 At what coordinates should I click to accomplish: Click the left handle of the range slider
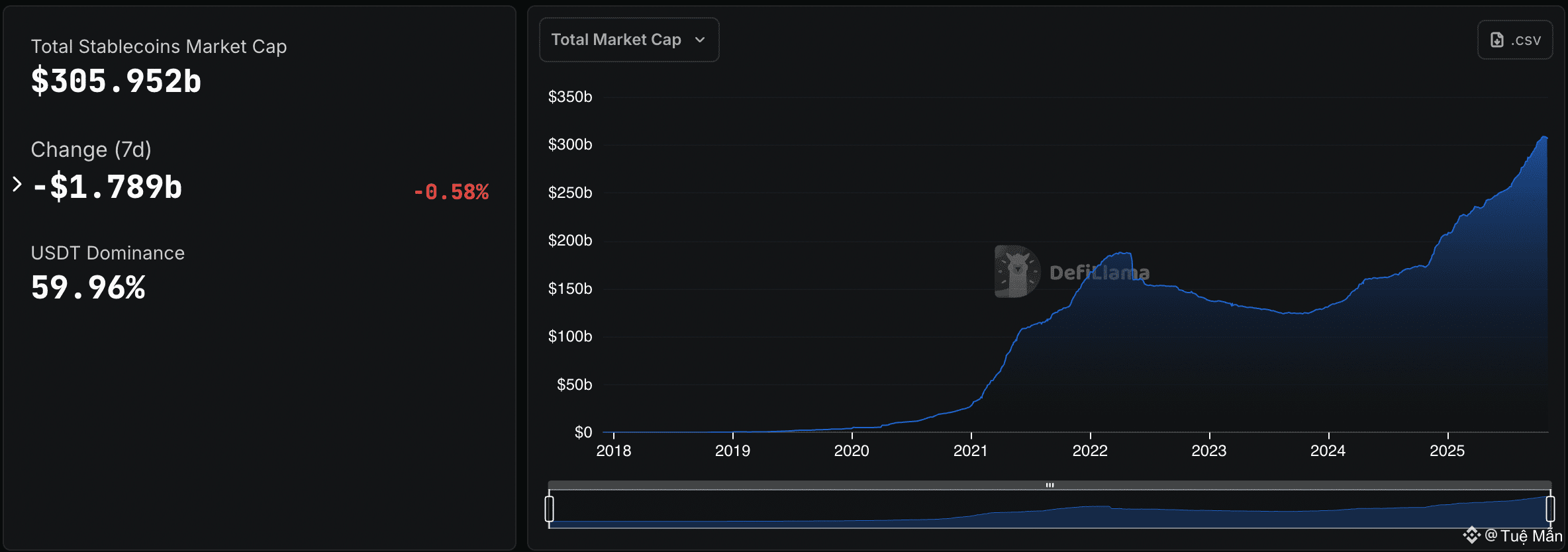tap(549, 509)
